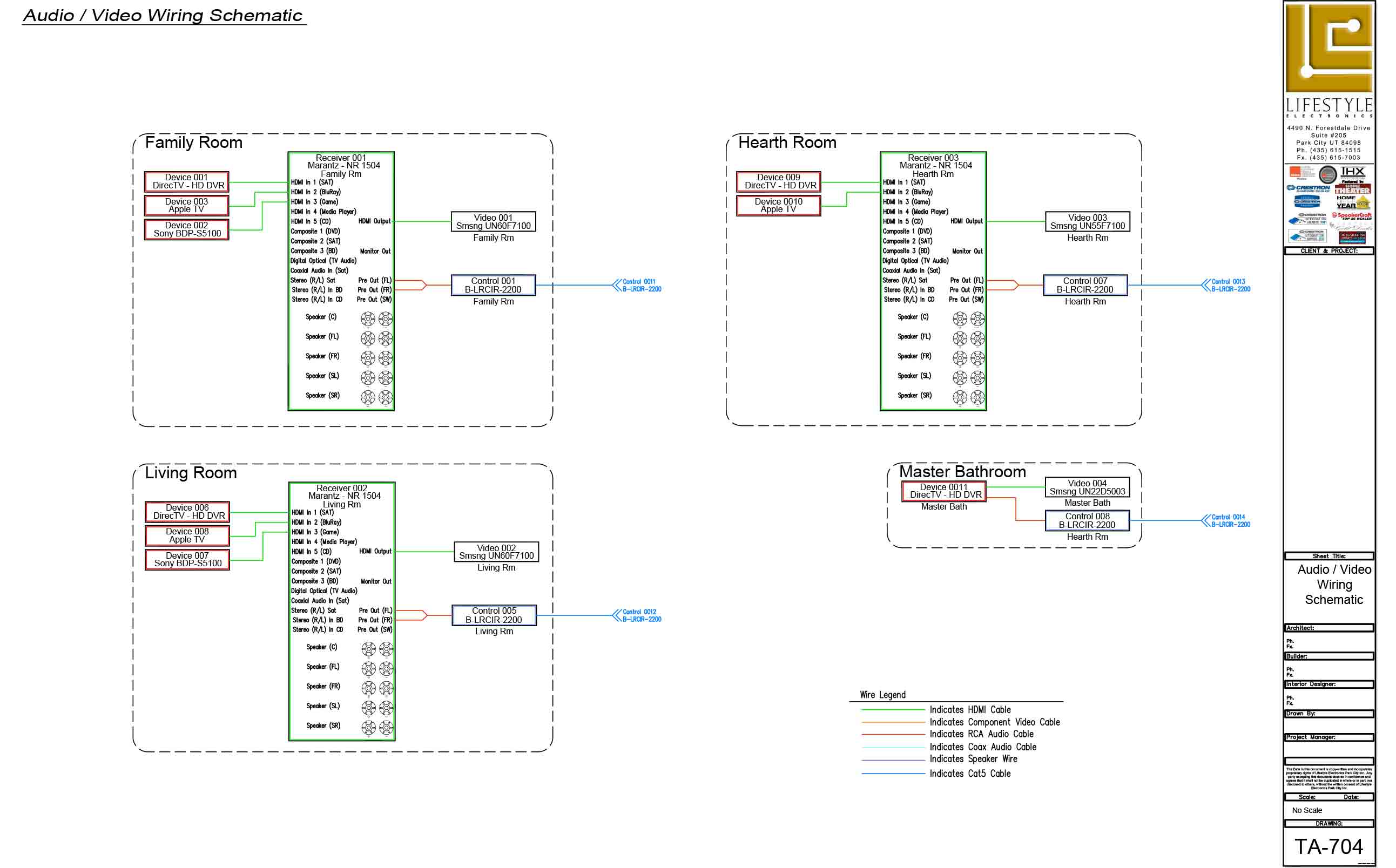Select the Device 001 DirecTV - HD DVR box
1396x868 pixels.
point(187,182)
